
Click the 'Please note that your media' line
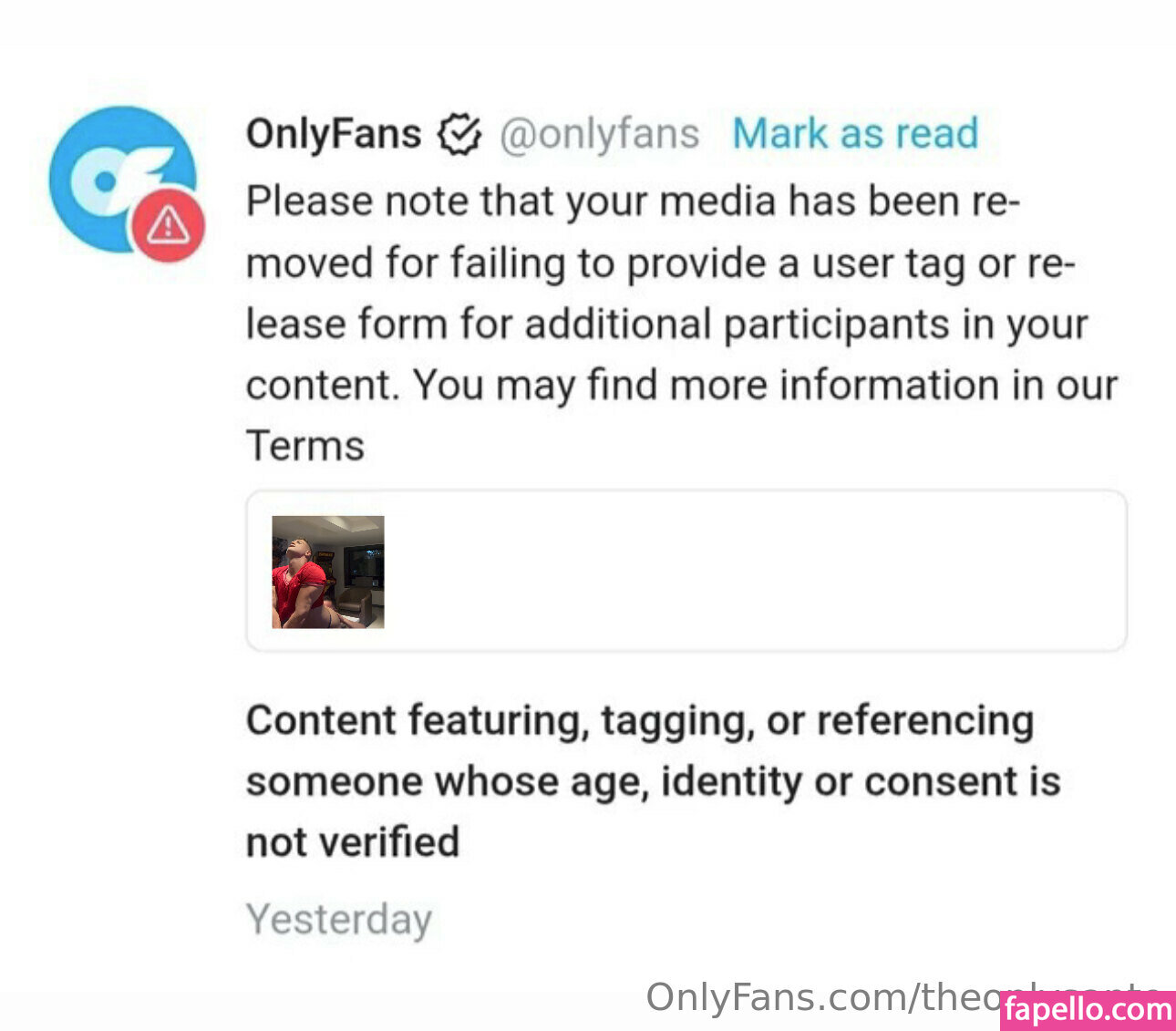[633, 201]
